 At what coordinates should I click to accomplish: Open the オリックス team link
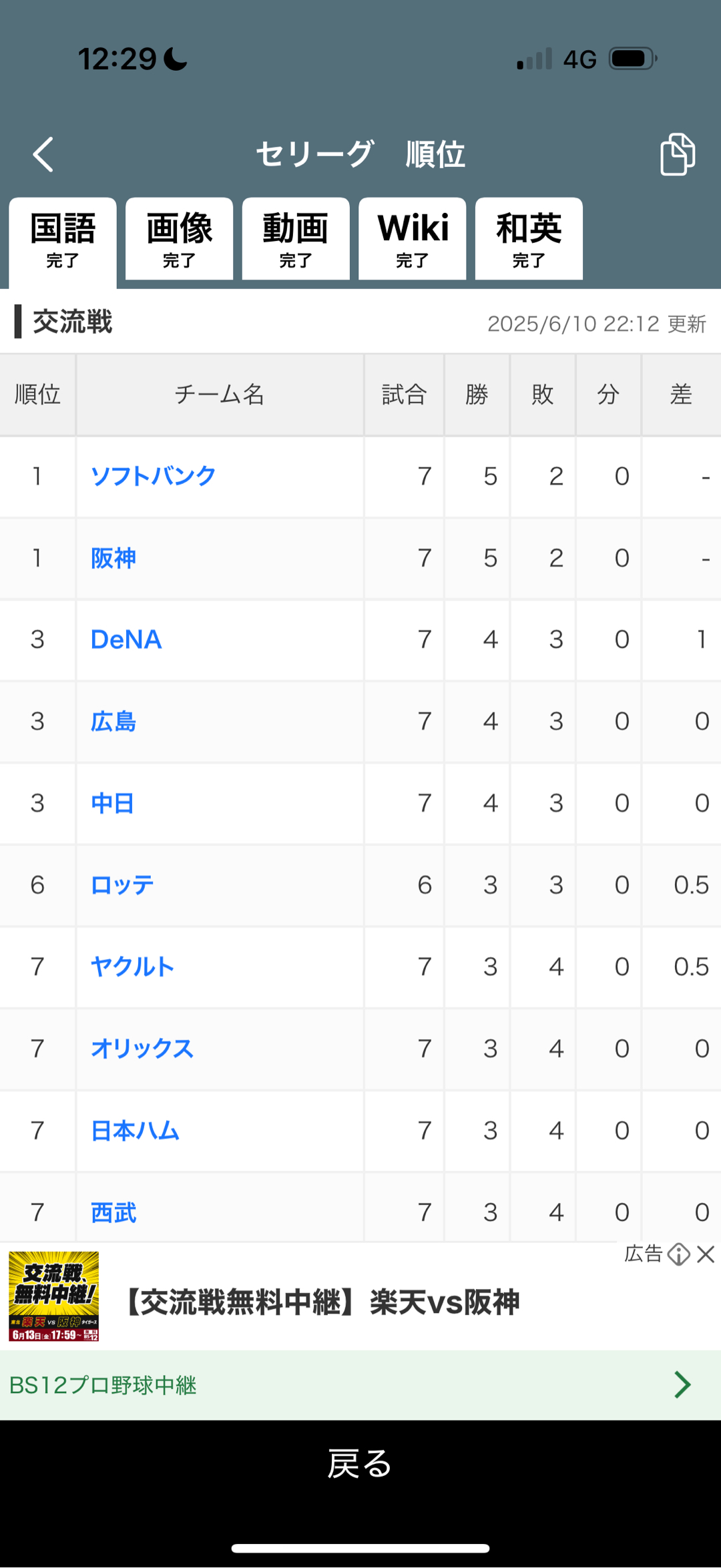(142, 1049)
